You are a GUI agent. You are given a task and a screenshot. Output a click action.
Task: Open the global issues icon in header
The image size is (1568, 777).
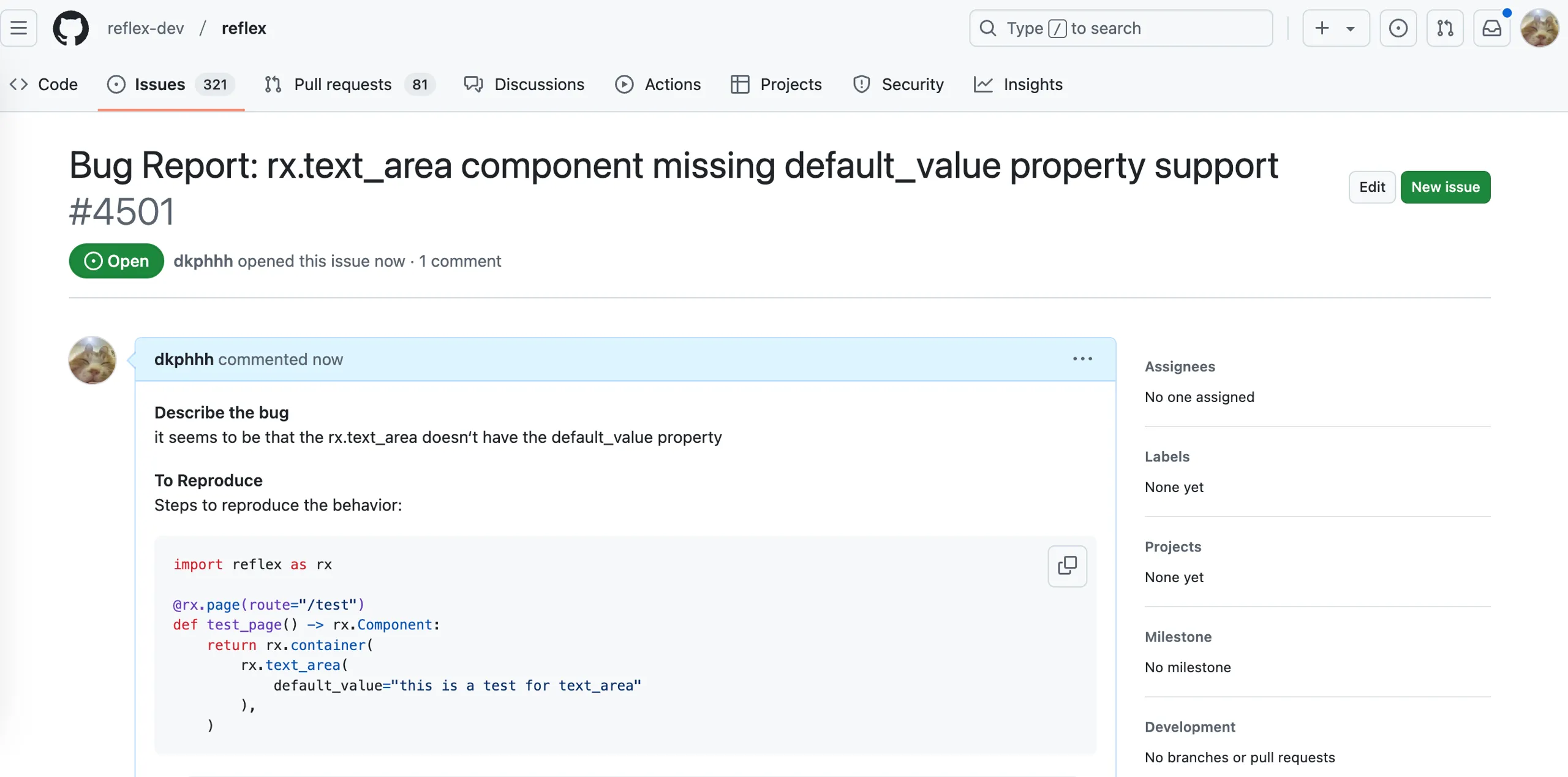click(1398, 28)
